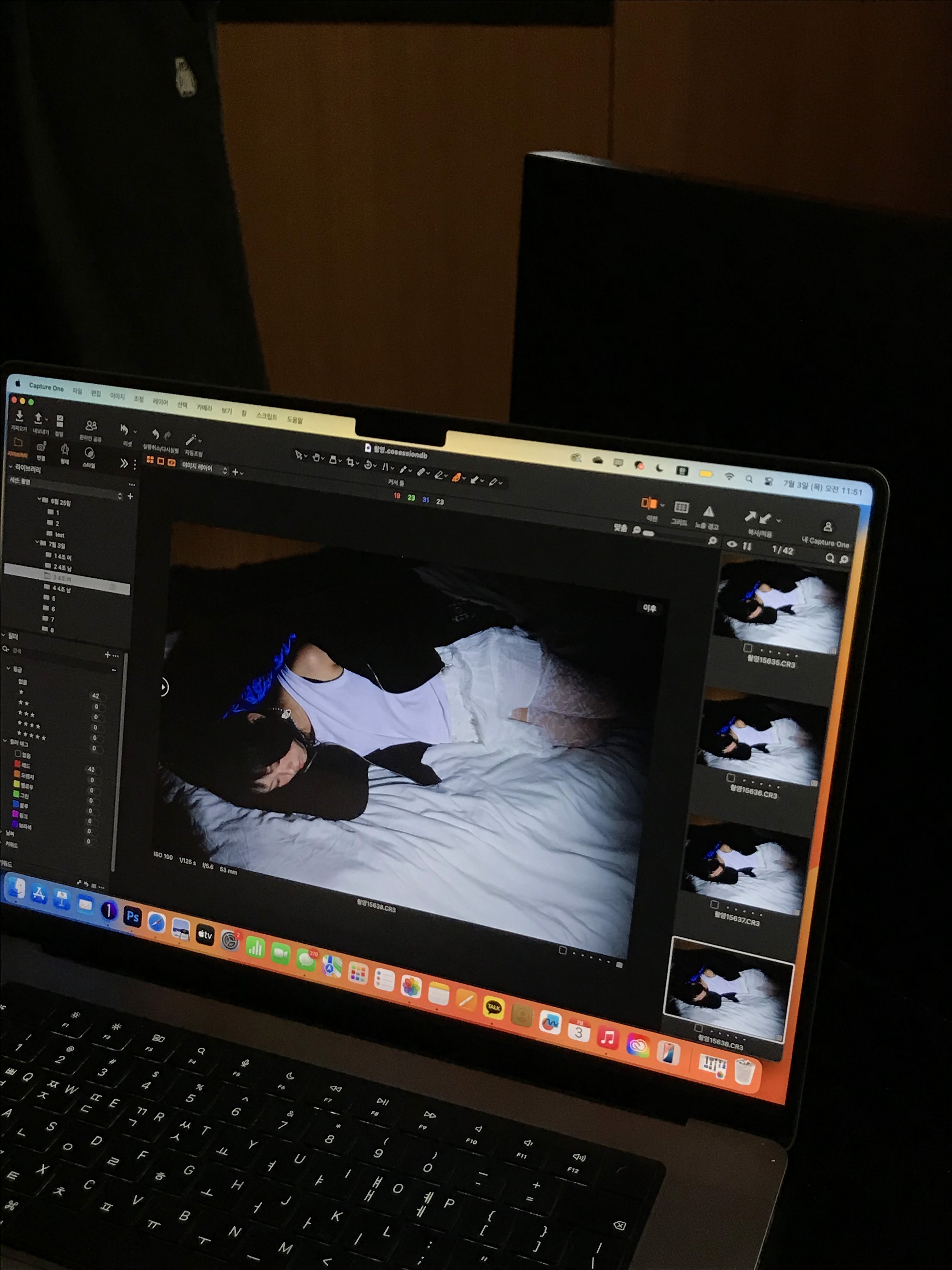Click the Export (내보내기) toolbar icon
The height and width of the screenshot is (1270, 952).
[38, 419]
